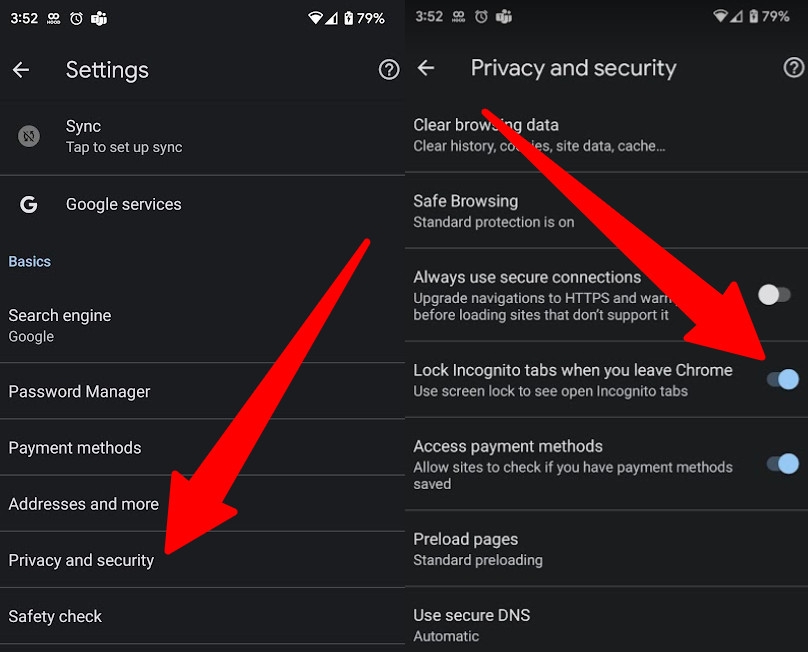Open Privacy and security settings
This screenshot has width=808, height=652.
point(81,560)
